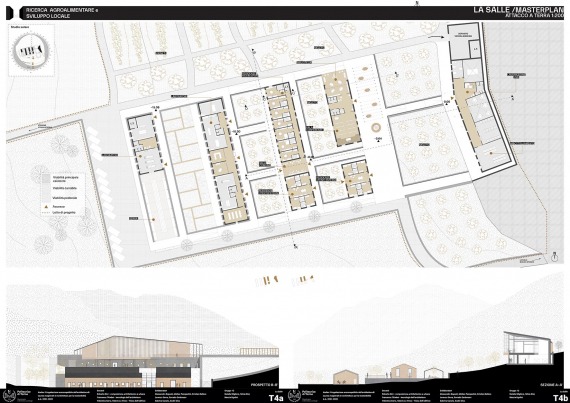Click the LA SALLE / MASTERPLAN title
570x403 pixels.
pyautogui.click(x=518, y=10)
